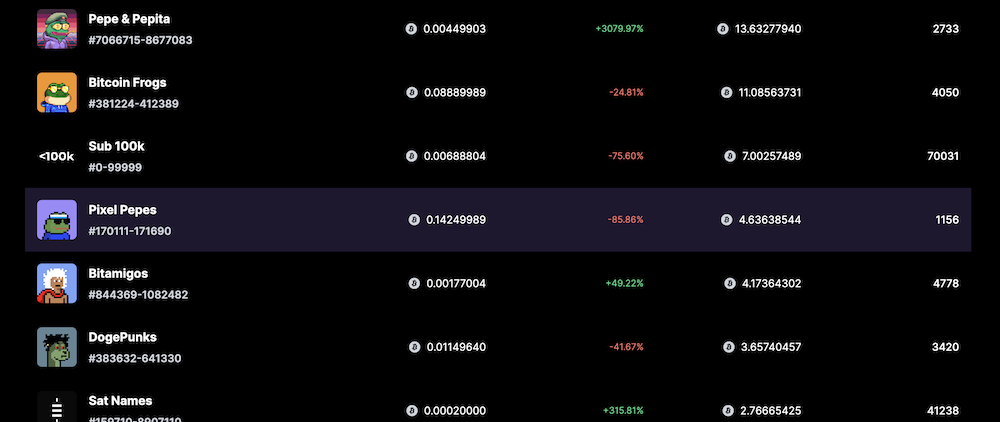Click the Sub 100k collection icon

[57, 156]
